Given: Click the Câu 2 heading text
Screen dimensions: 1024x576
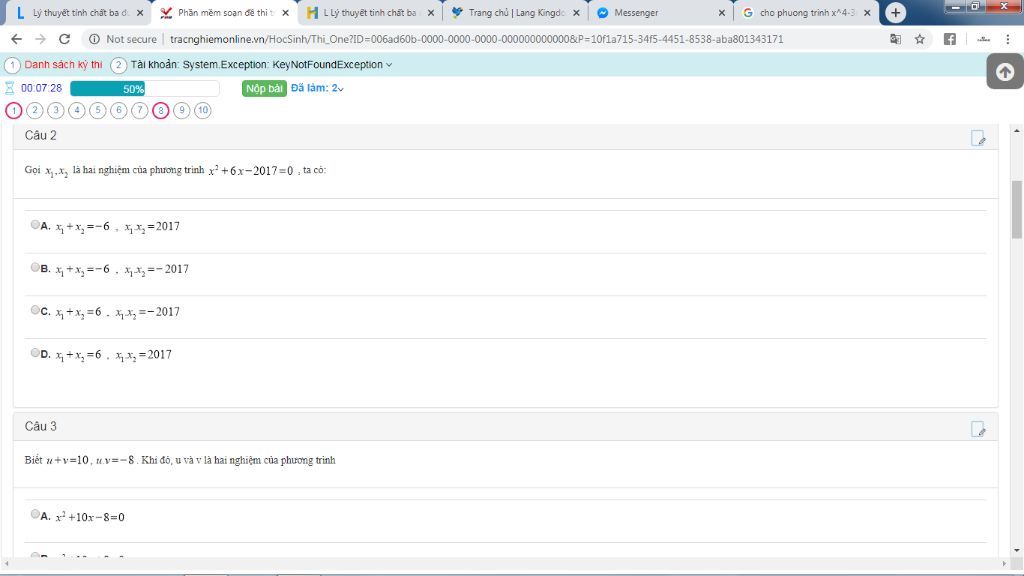Looking at the screenshot, I should pyautogui.click(x=40, y=135).
